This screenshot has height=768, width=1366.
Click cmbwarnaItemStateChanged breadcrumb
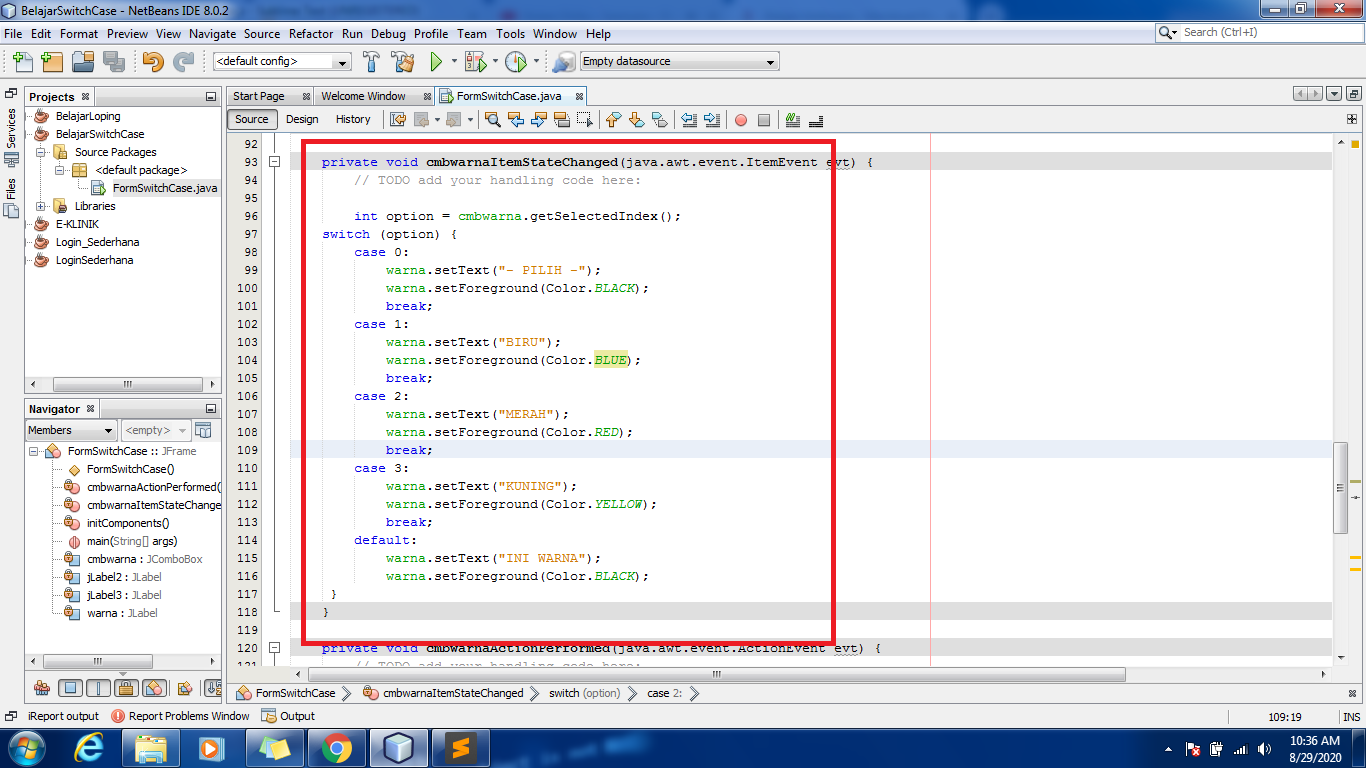[x=444, y=693]
